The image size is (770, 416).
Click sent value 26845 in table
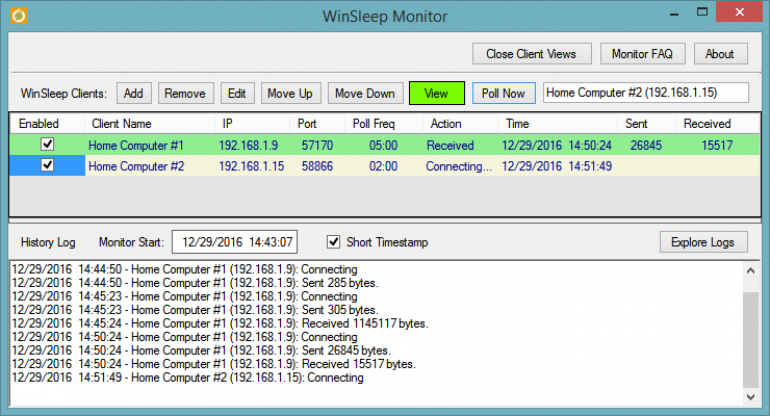coord(646,145)
